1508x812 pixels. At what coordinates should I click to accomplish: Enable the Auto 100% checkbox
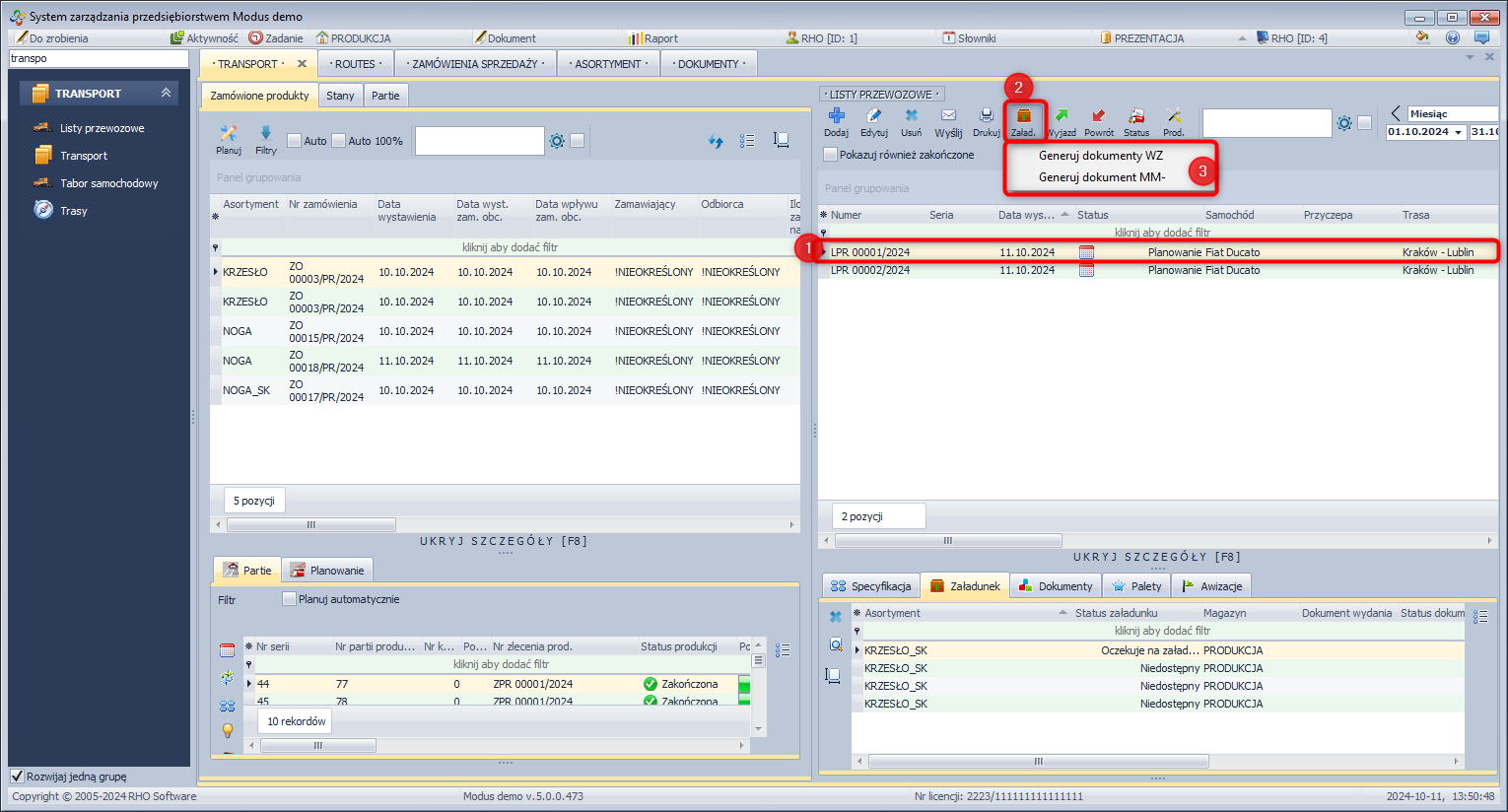[339, 141]
